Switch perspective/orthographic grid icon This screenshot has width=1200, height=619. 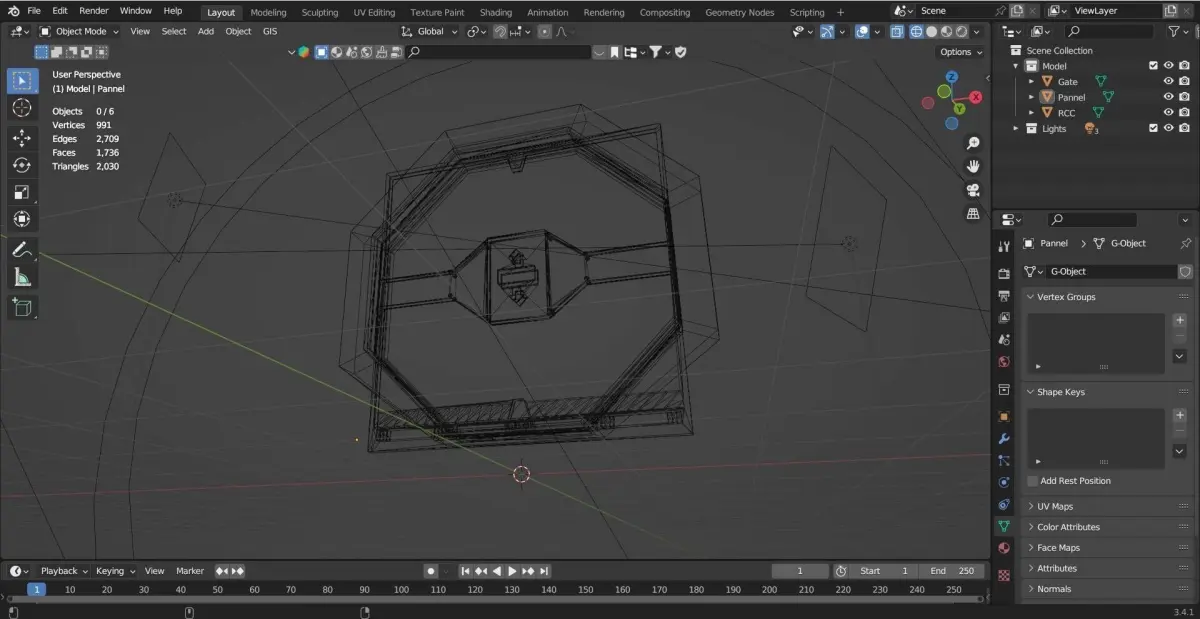(973, 213)
